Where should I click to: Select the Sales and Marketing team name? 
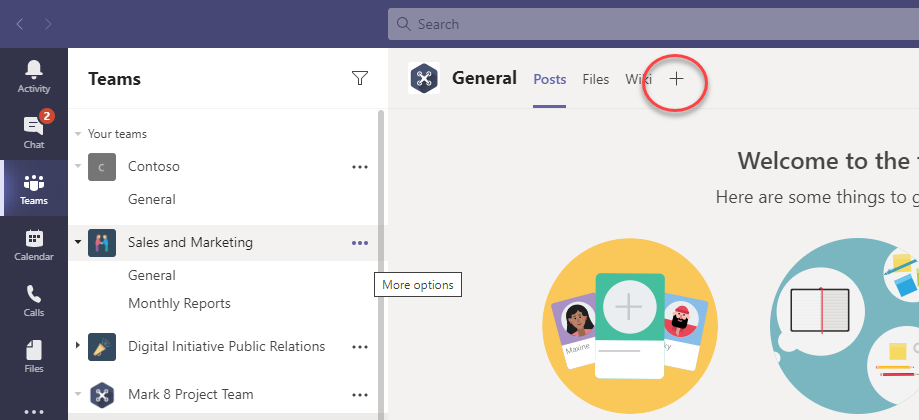(190, 243)
